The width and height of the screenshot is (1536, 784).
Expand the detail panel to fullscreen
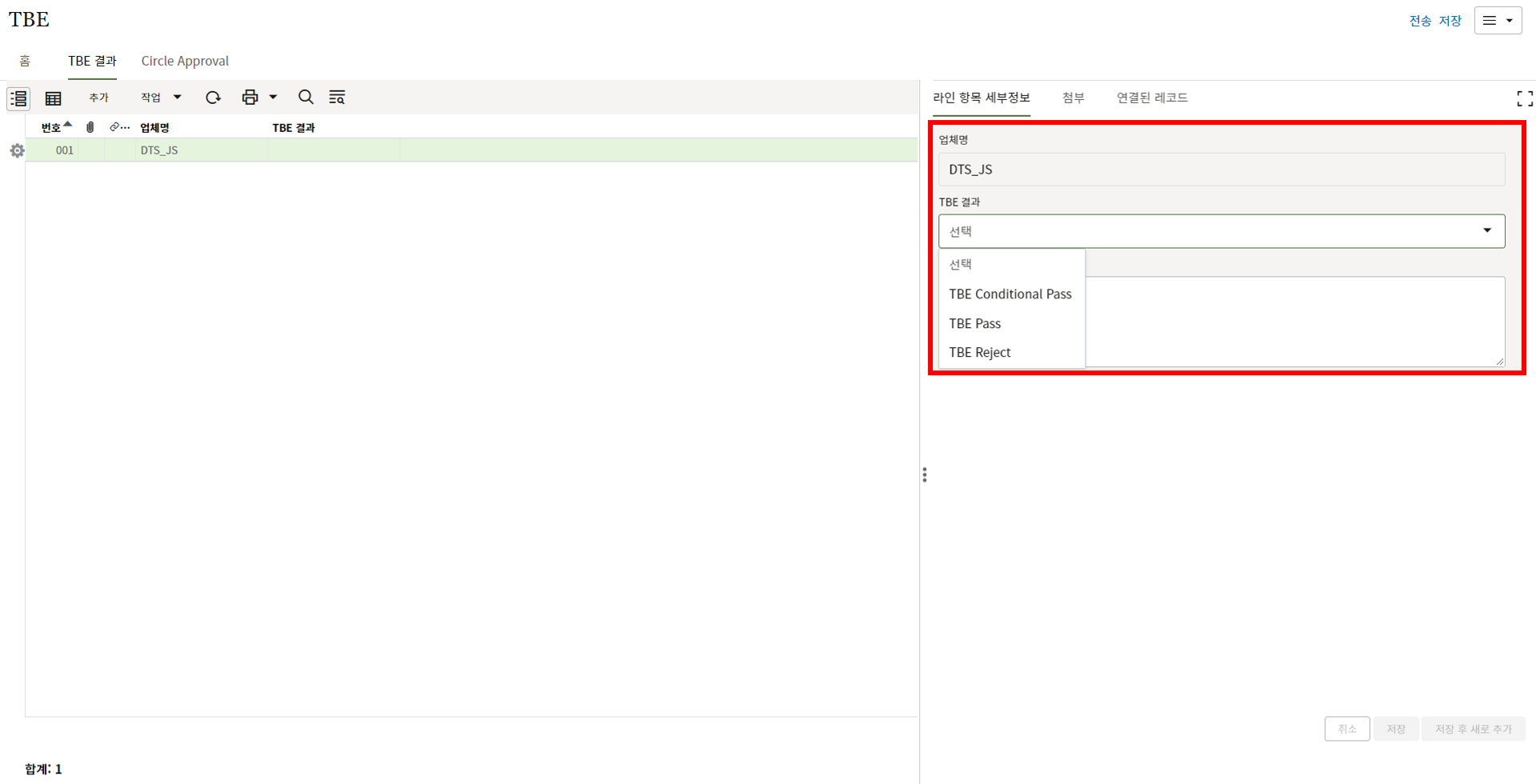[x=1524, y=98]
